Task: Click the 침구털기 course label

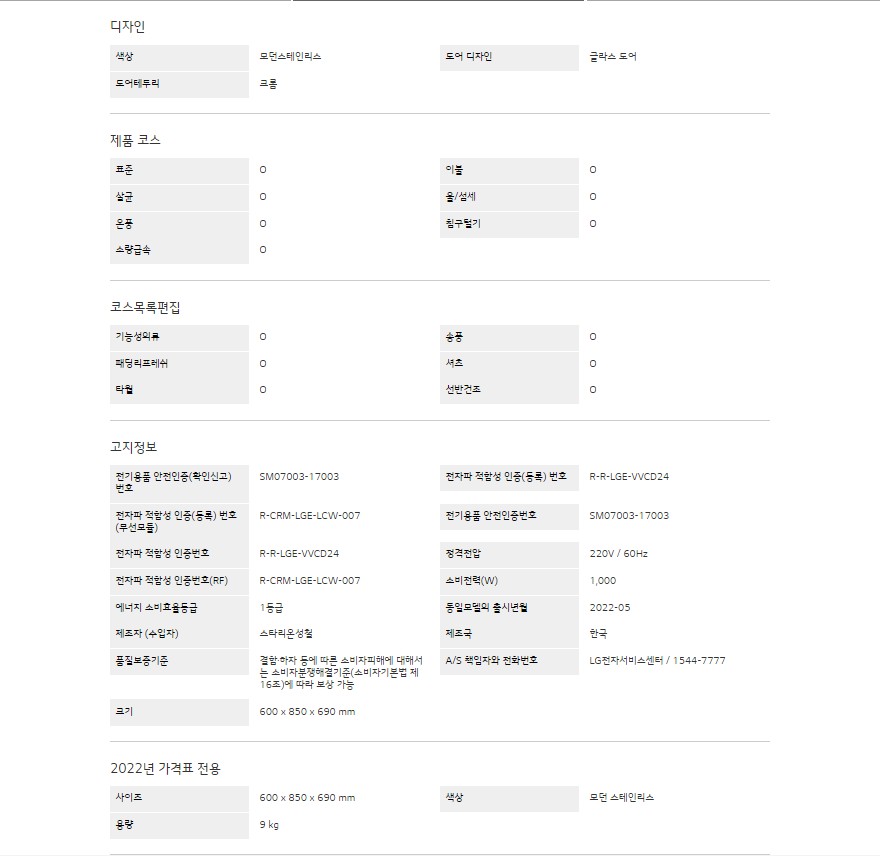Action: (x=462, y=223)
